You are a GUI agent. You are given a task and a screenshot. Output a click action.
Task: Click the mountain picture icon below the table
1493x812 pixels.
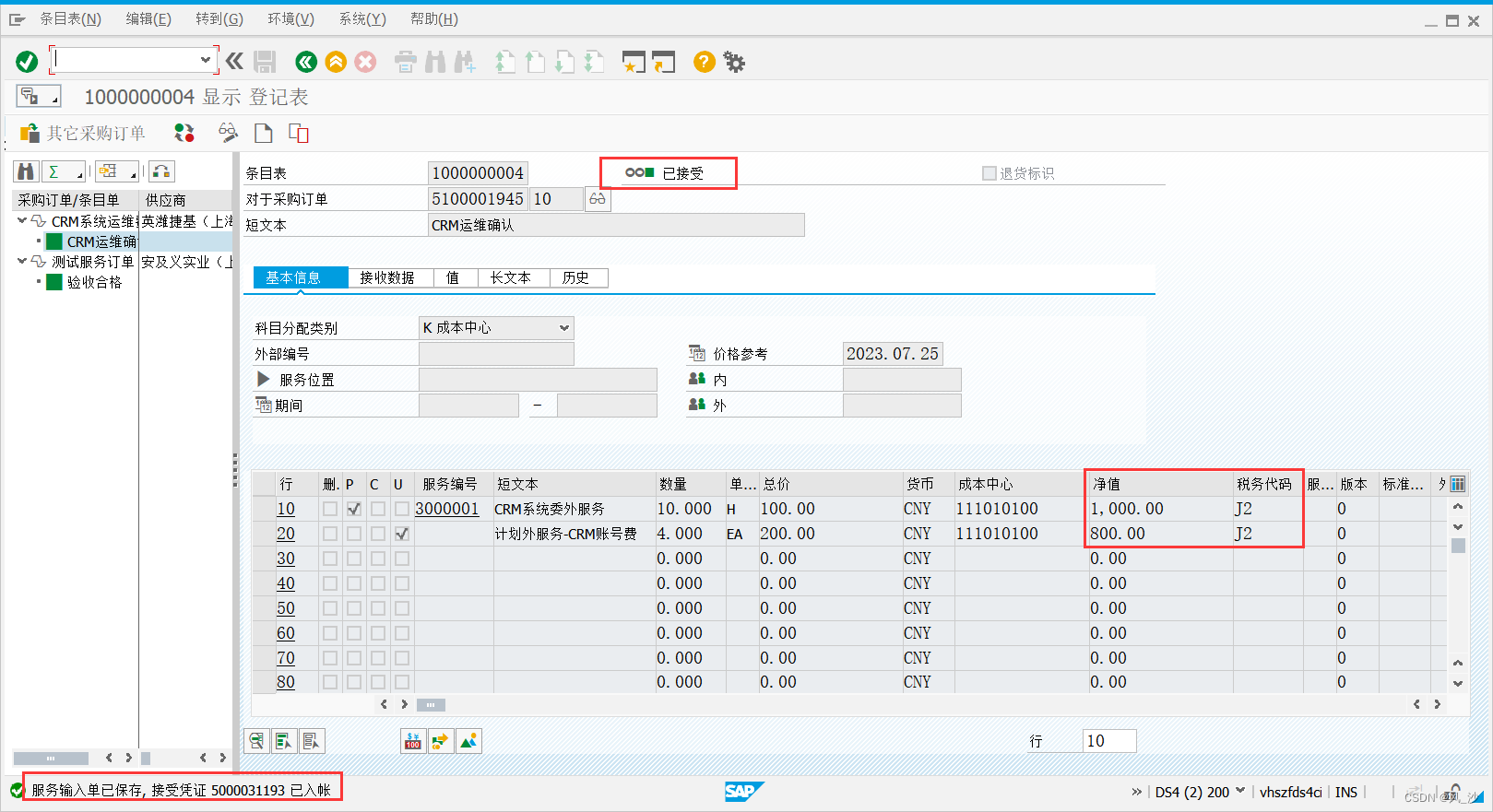coord(468,741)
